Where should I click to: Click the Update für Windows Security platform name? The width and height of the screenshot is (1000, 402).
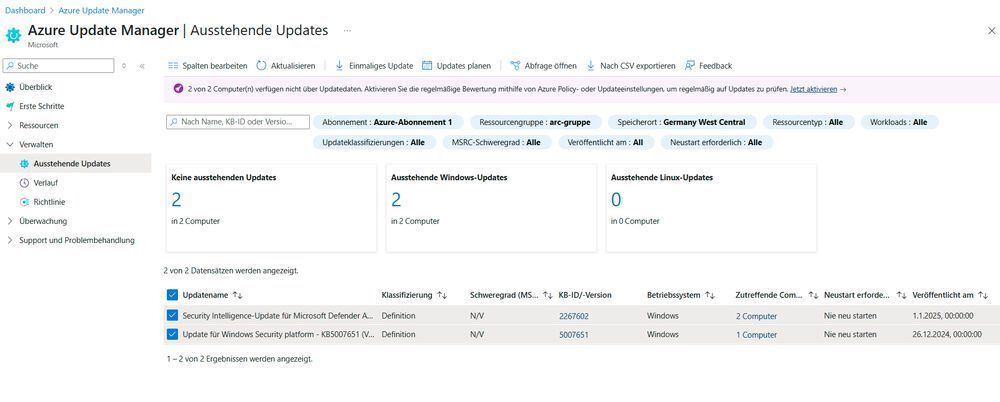pos(278,334)
